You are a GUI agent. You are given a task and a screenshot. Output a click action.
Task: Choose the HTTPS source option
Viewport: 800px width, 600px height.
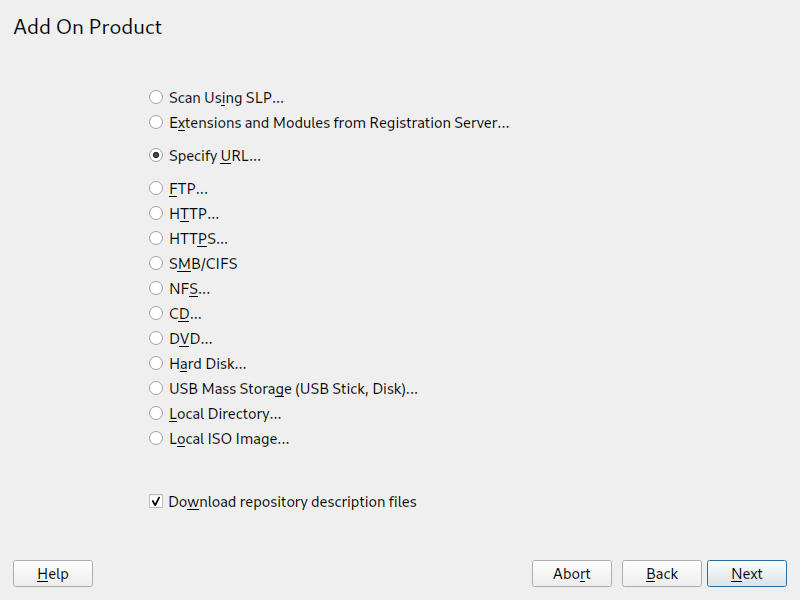156,239
